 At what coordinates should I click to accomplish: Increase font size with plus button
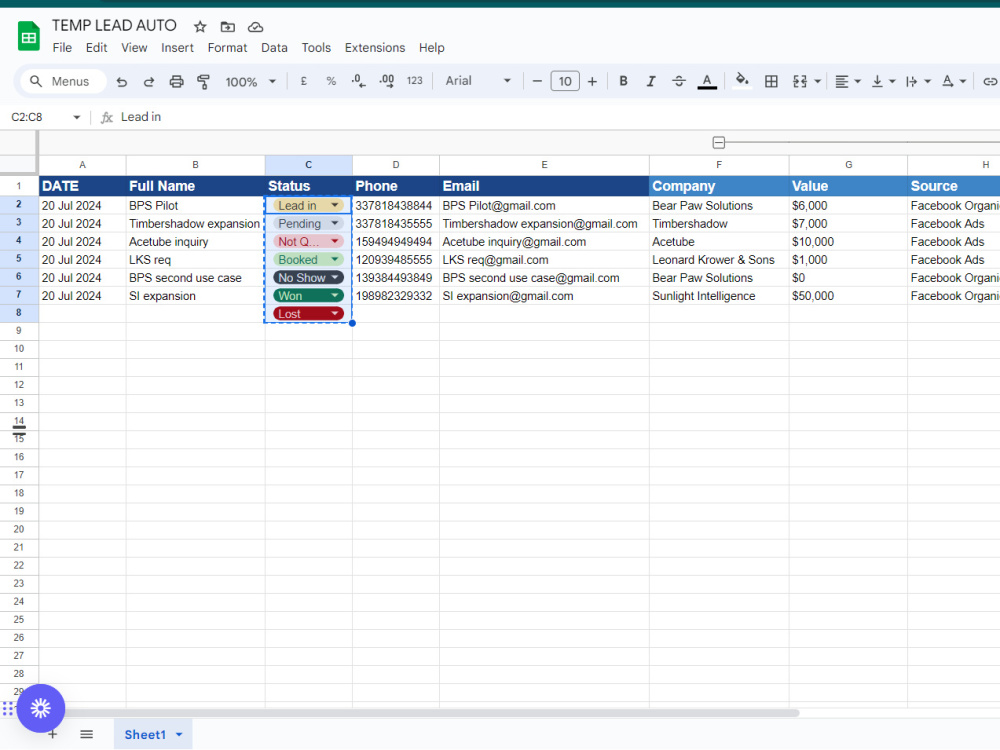pyautogui.click(x=592, y=81)
